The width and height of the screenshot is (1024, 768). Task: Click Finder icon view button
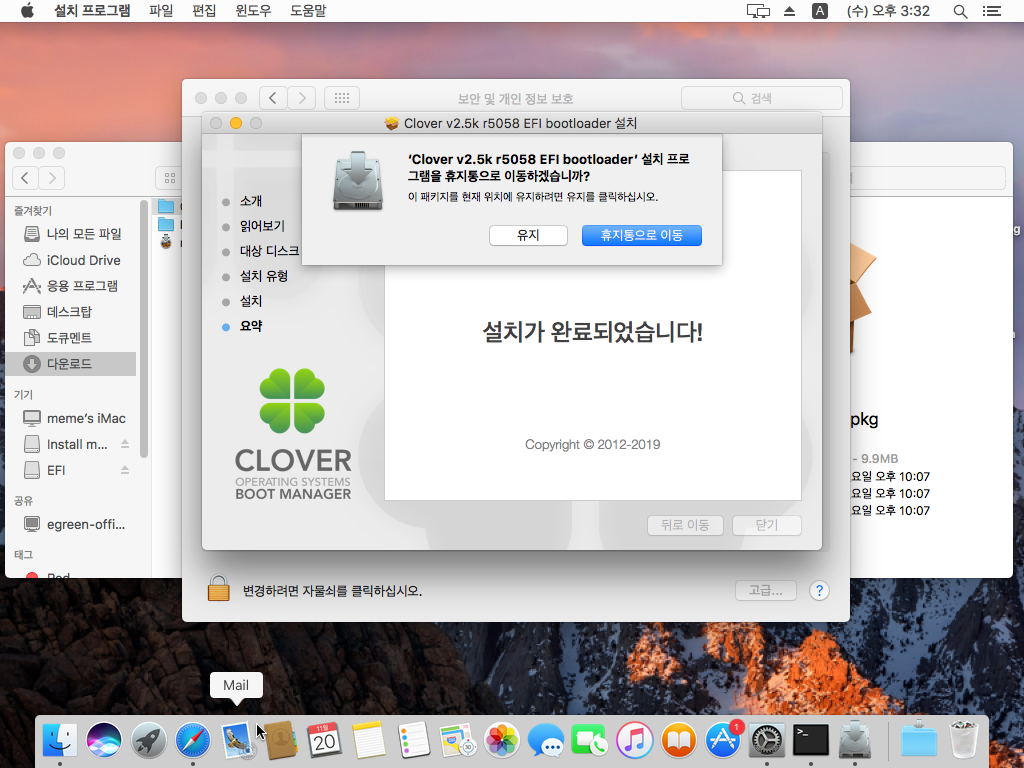170,178
